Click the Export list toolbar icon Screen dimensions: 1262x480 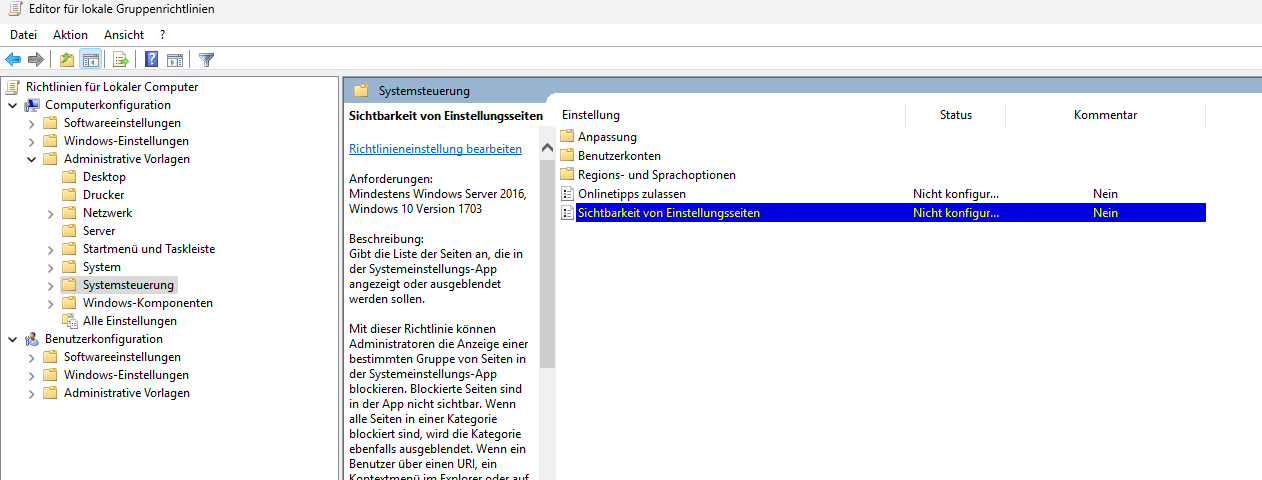pyautogui.click(x=120, y=60)
